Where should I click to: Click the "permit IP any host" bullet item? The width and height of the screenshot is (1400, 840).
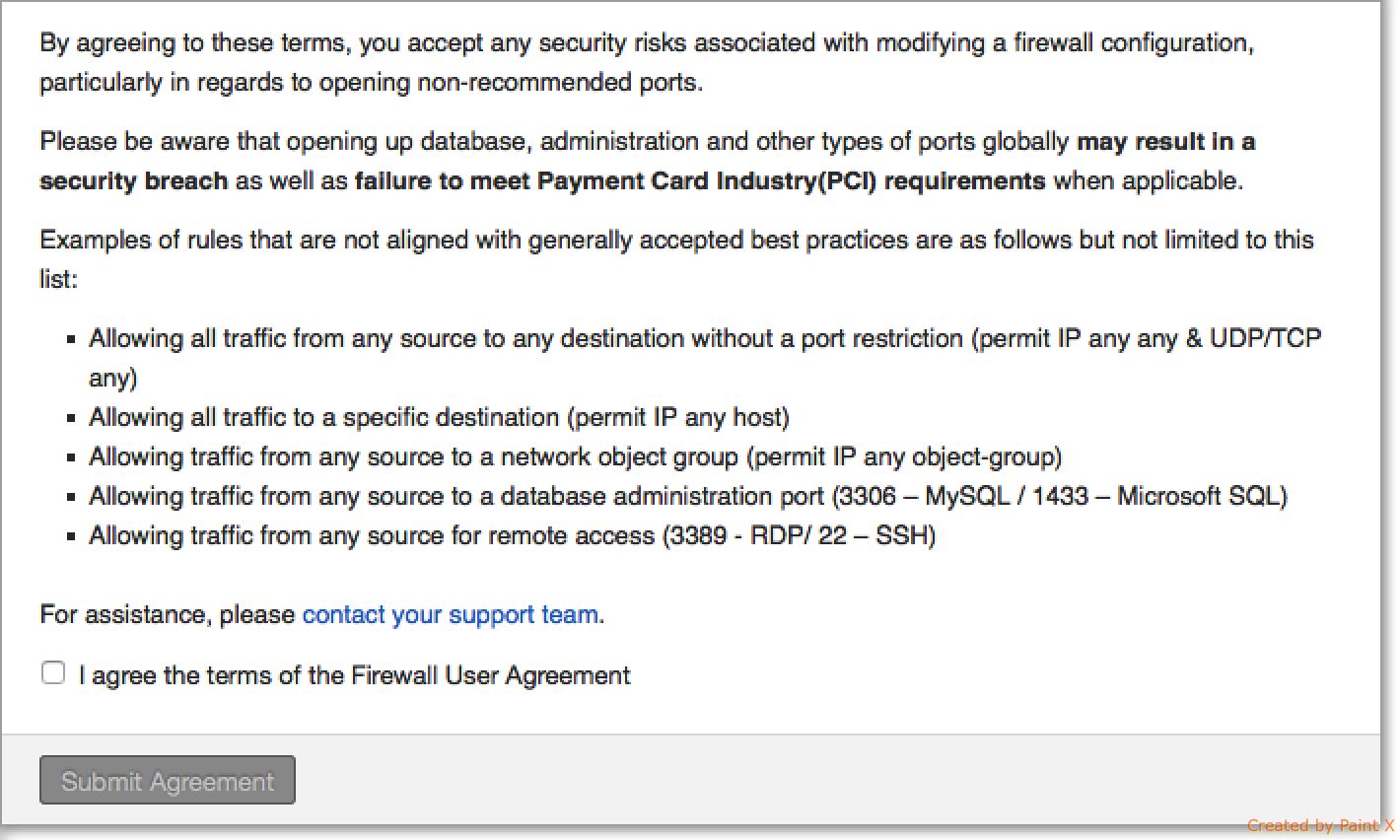click(x=439, y=418)
